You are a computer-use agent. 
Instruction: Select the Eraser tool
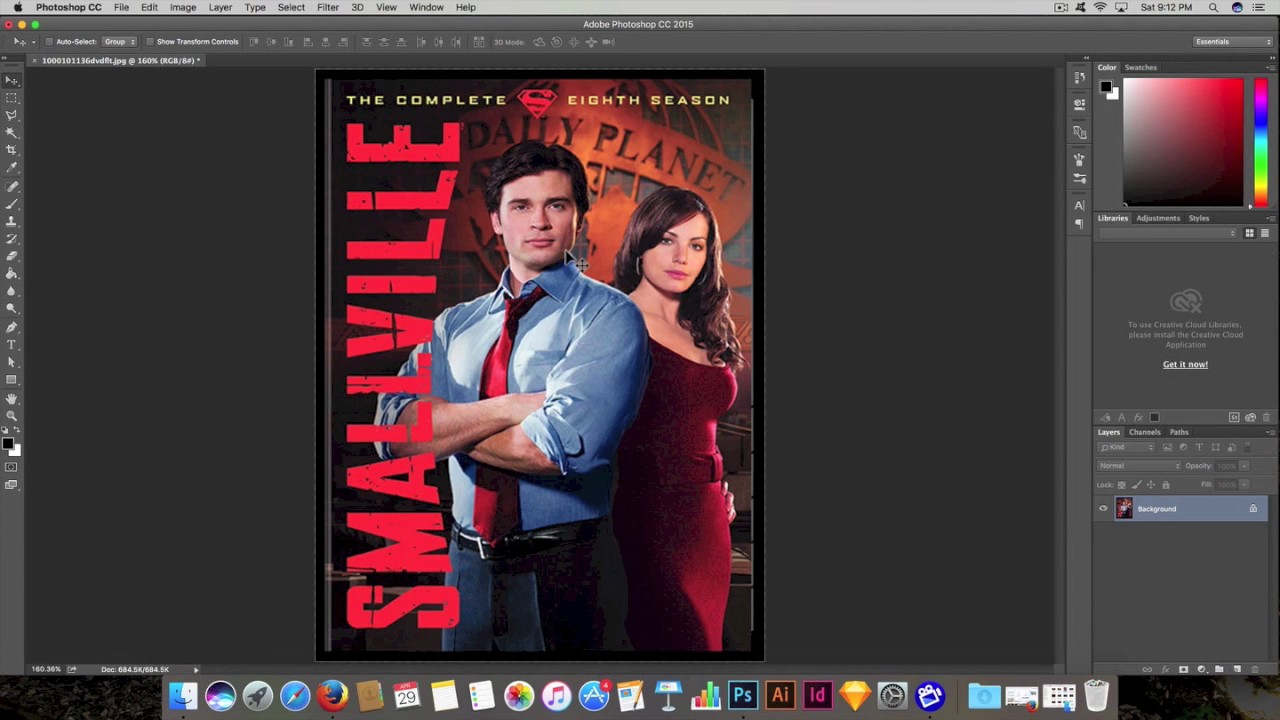click(11, 256)
